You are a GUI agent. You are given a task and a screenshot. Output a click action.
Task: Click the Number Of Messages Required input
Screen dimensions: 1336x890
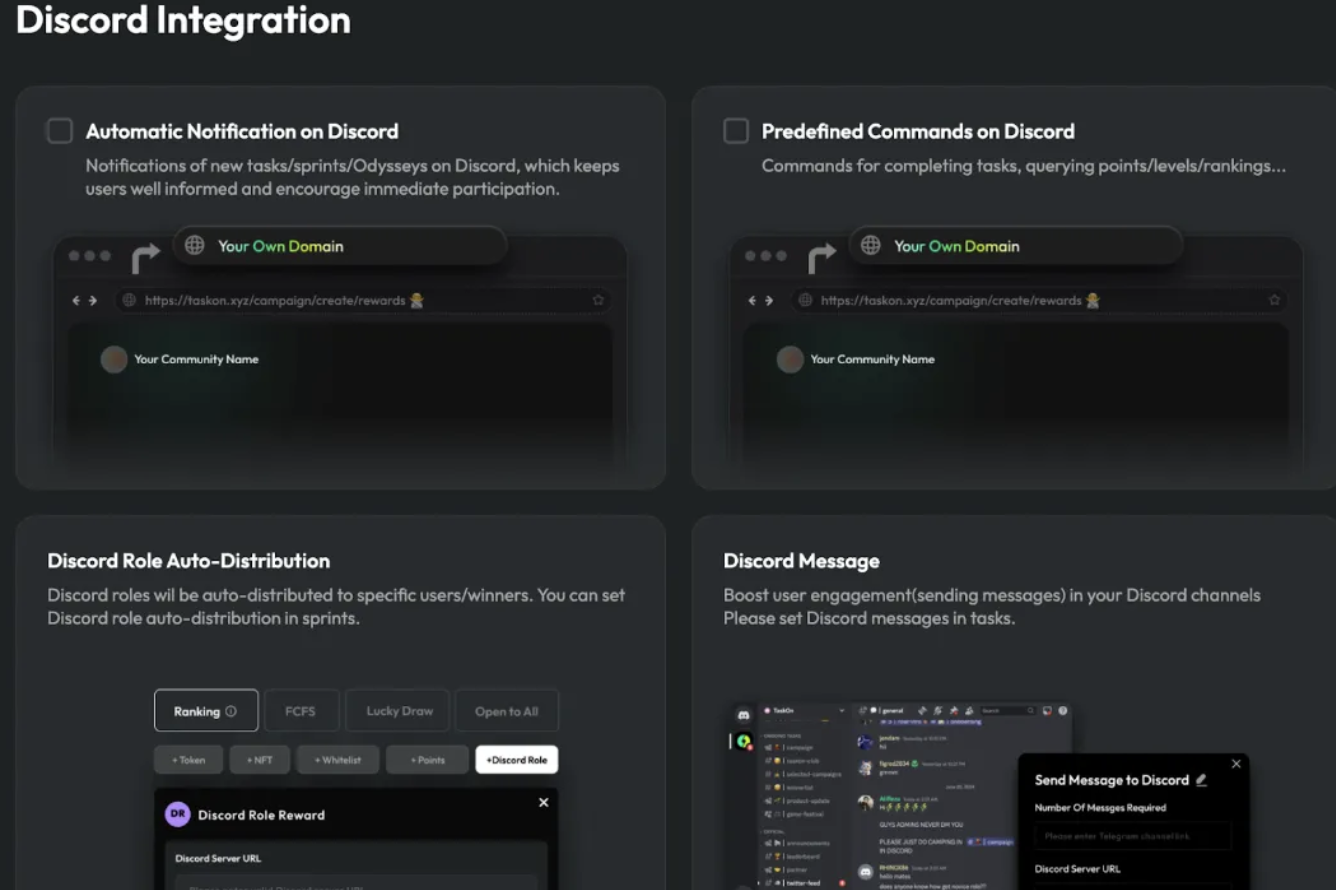coord(1132,836)
